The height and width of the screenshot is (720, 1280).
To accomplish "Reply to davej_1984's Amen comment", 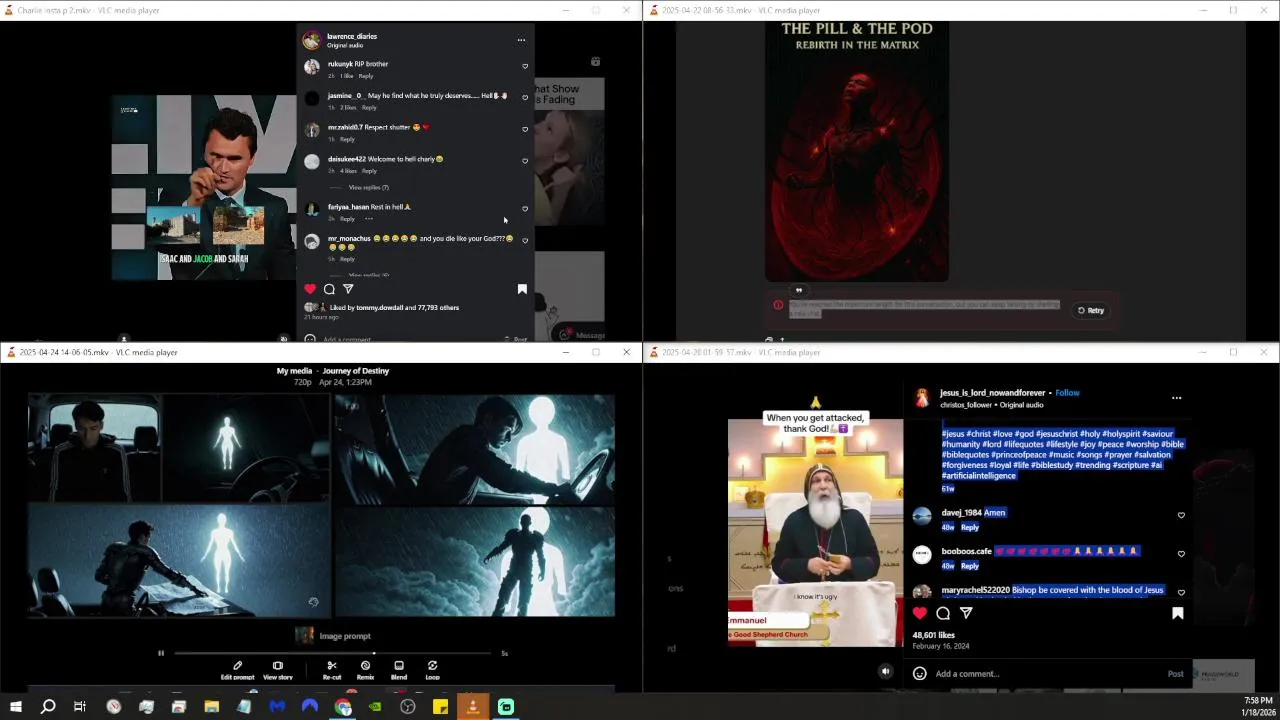I will [970, 527].
